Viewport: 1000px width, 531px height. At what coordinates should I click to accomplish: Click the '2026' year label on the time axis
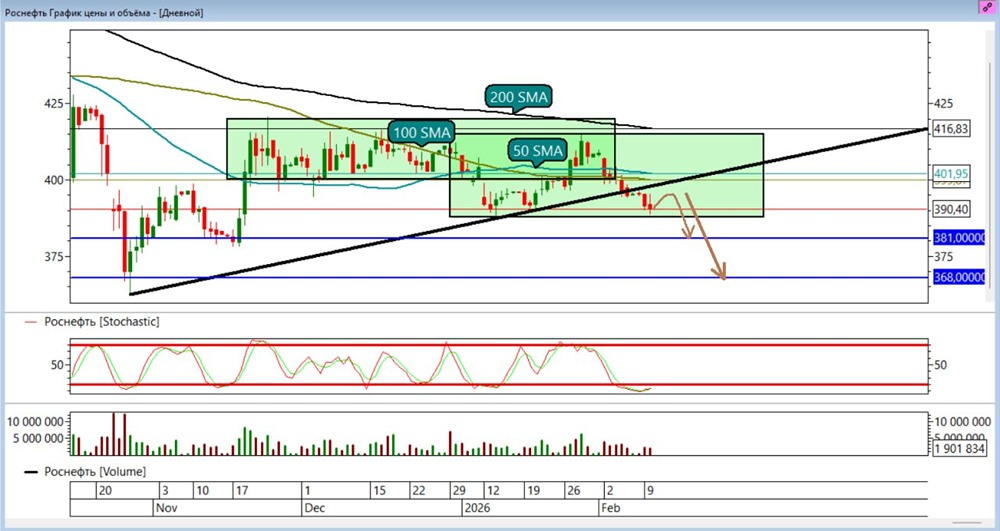(x=478, y=507)
